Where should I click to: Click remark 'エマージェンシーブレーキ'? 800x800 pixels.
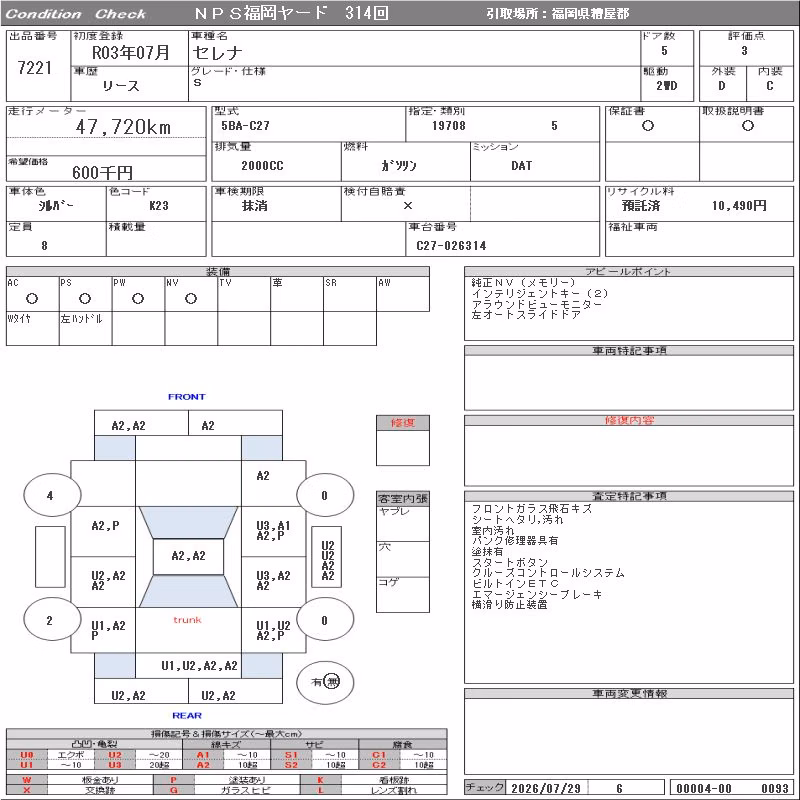pyautogui.click(x=537, y=594)
